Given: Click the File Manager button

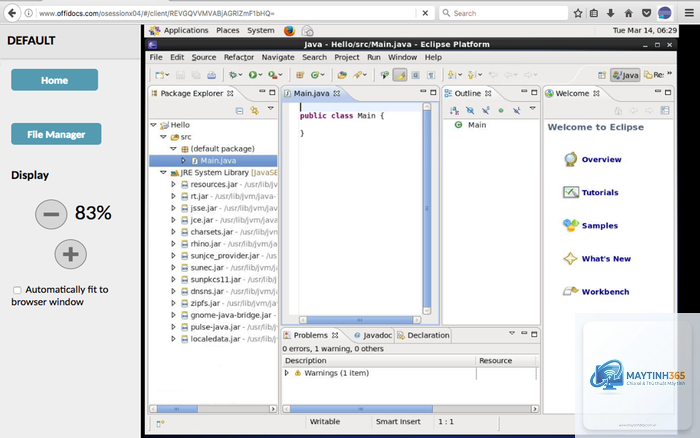Looking at the screenshot, I should click(x=56, y=134).
